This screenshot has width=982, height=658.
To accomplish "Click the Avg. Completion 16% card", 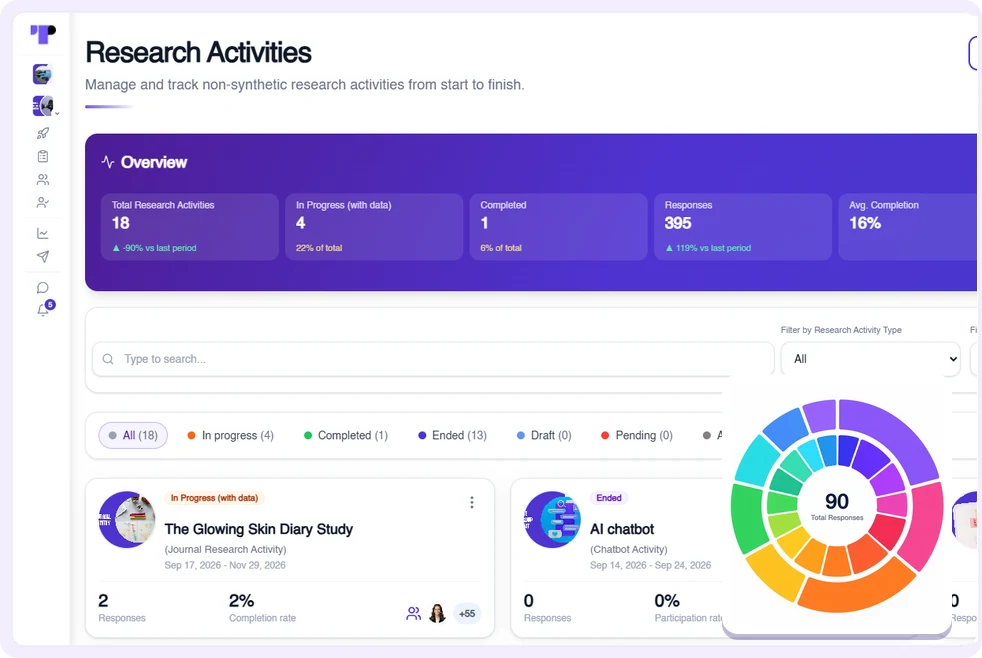I will coord(908,227).
